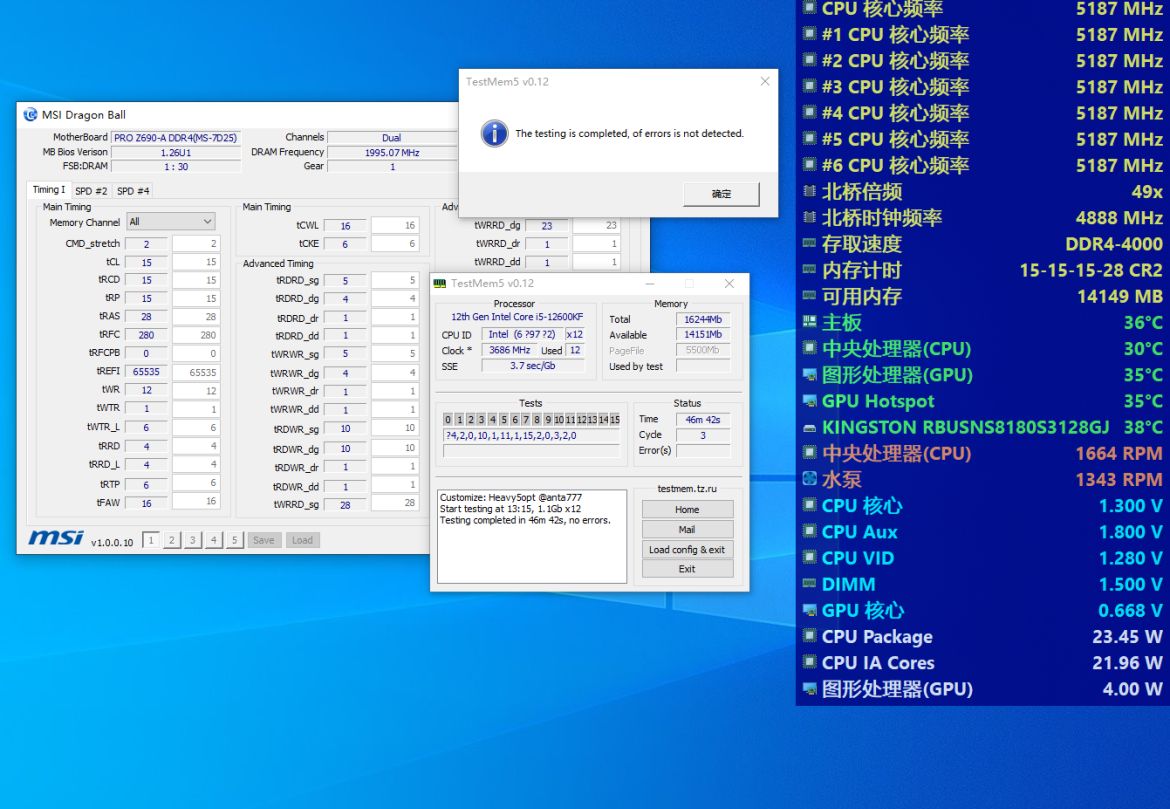Click the 内存计时 memory icon
This screenshot has height=809, width=1170.
pos(809,269)
